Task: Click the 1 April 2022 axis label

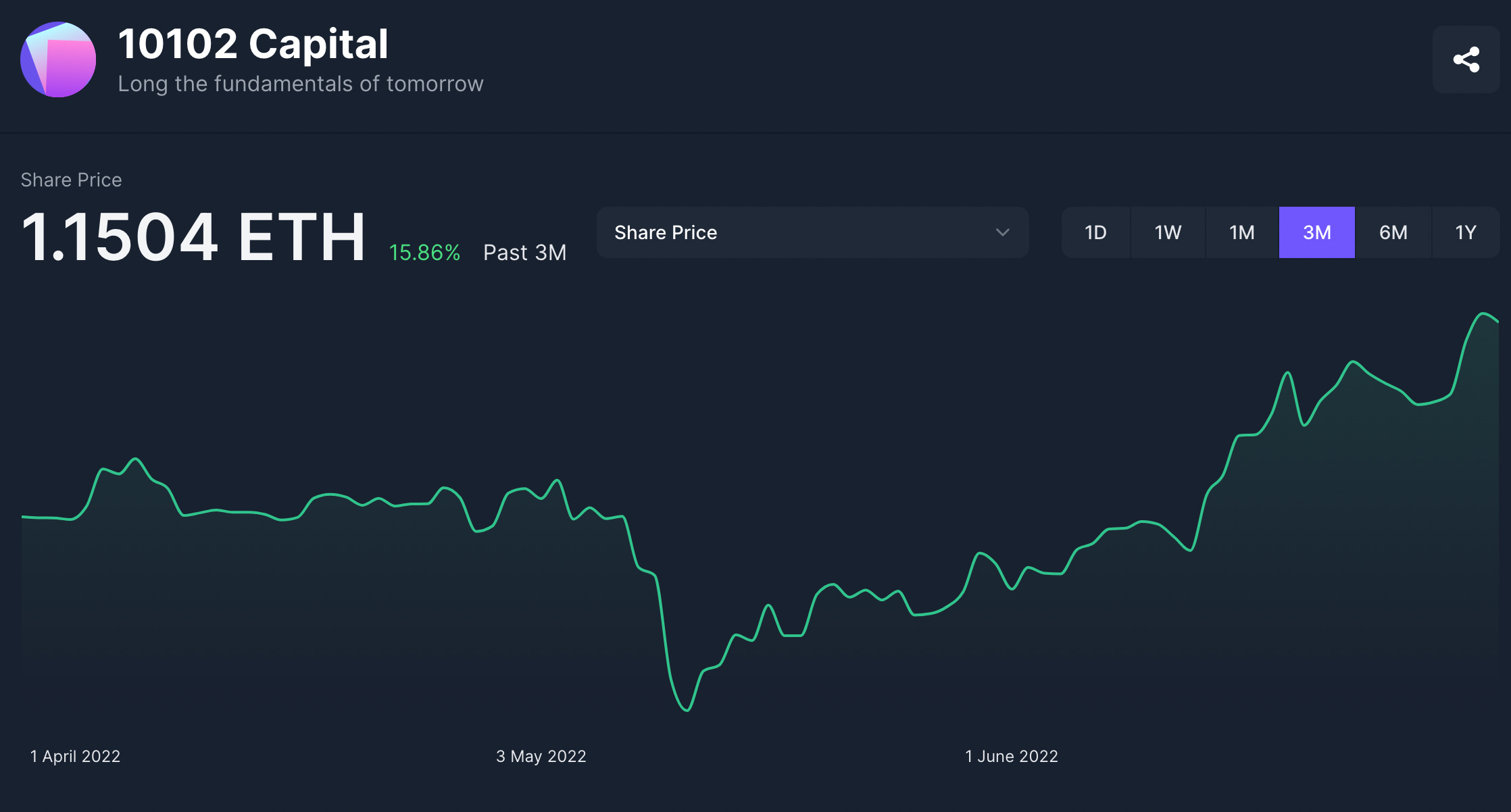Action: coord(75,756)
